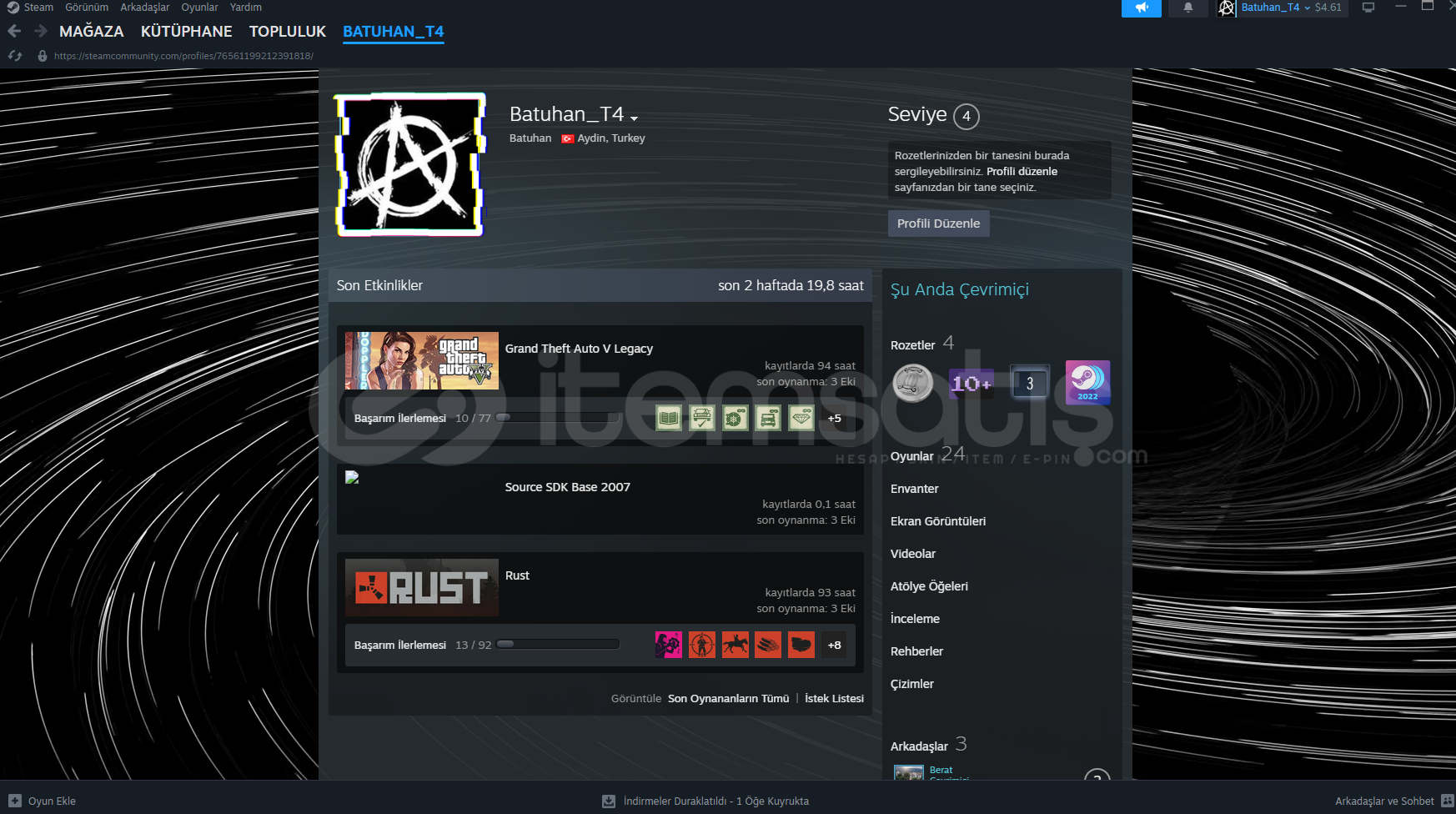Open the Rozetler badges link

tap(913, 345)
